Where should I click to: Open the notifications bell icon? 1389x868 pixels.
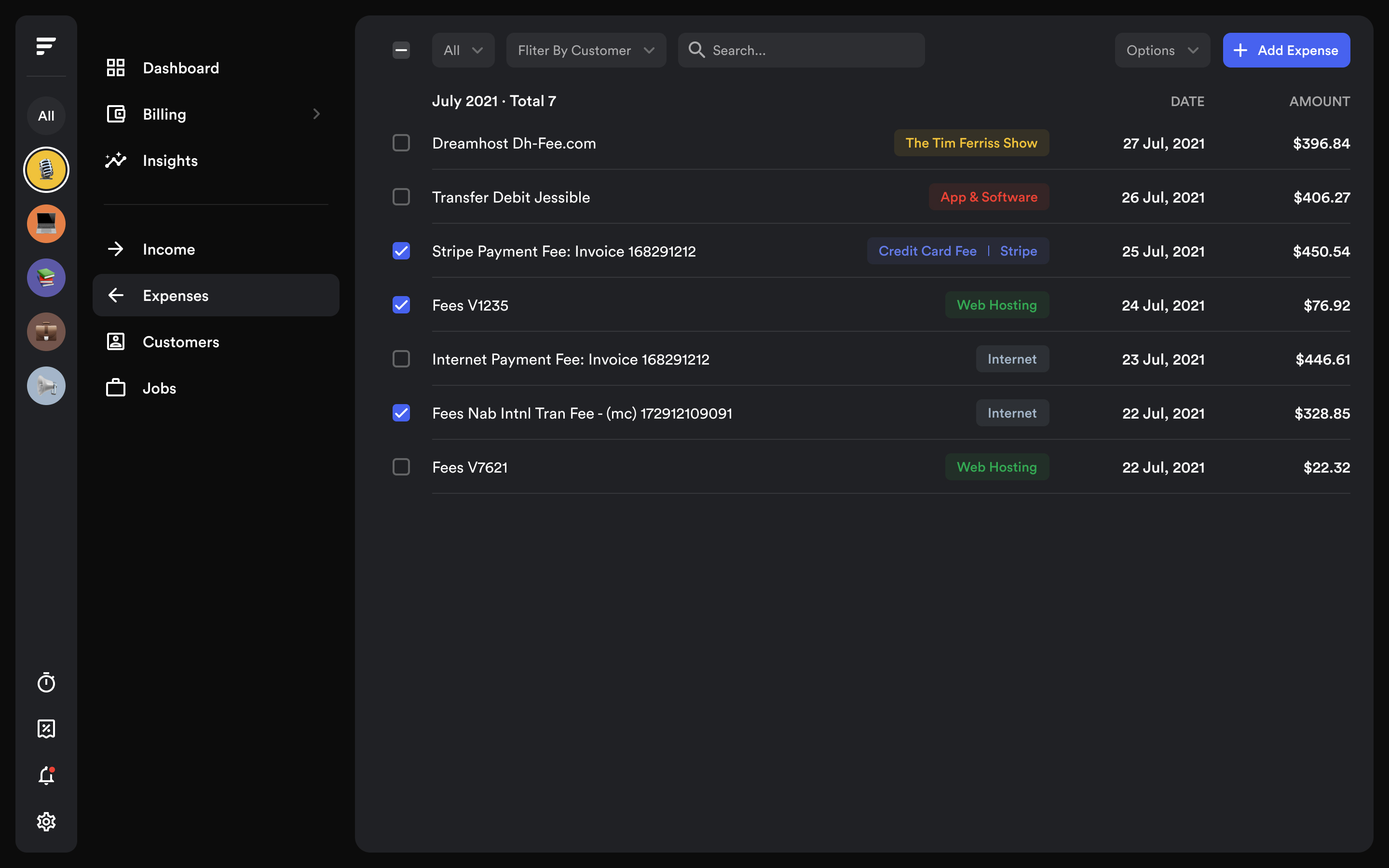point(46,774)
